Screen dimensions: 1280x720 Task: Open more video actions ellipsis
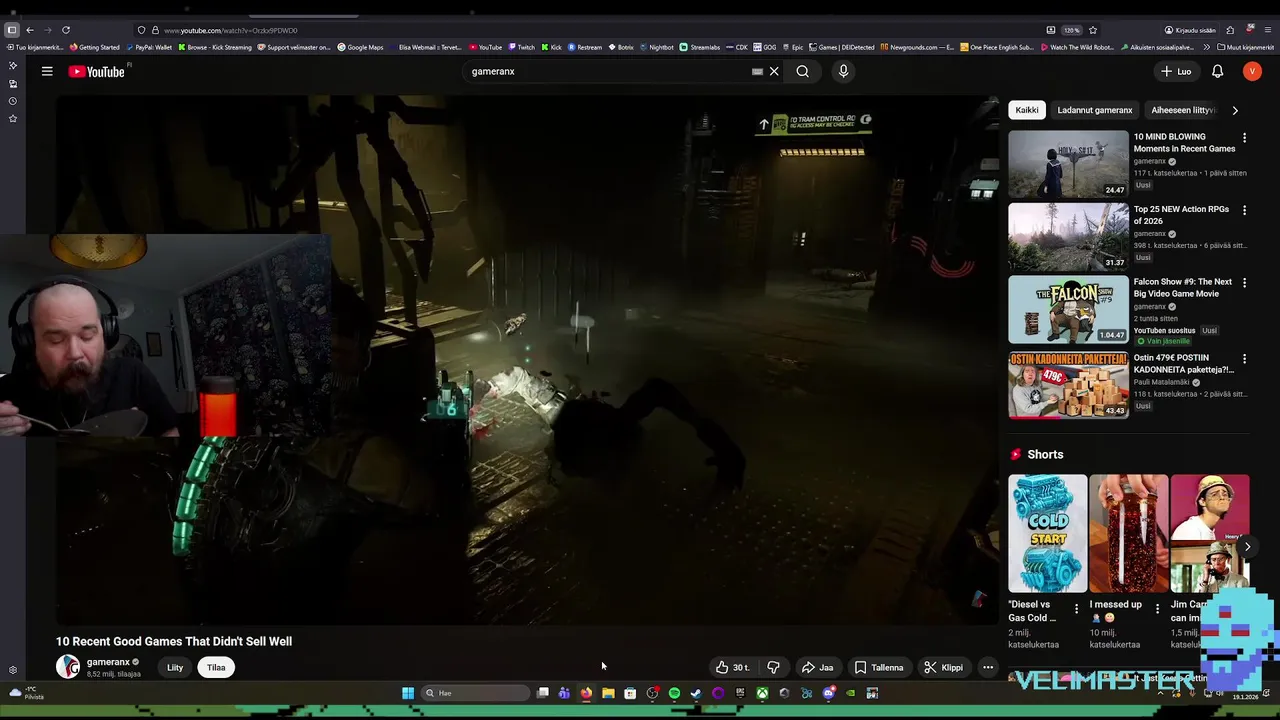tap(987, 667)
